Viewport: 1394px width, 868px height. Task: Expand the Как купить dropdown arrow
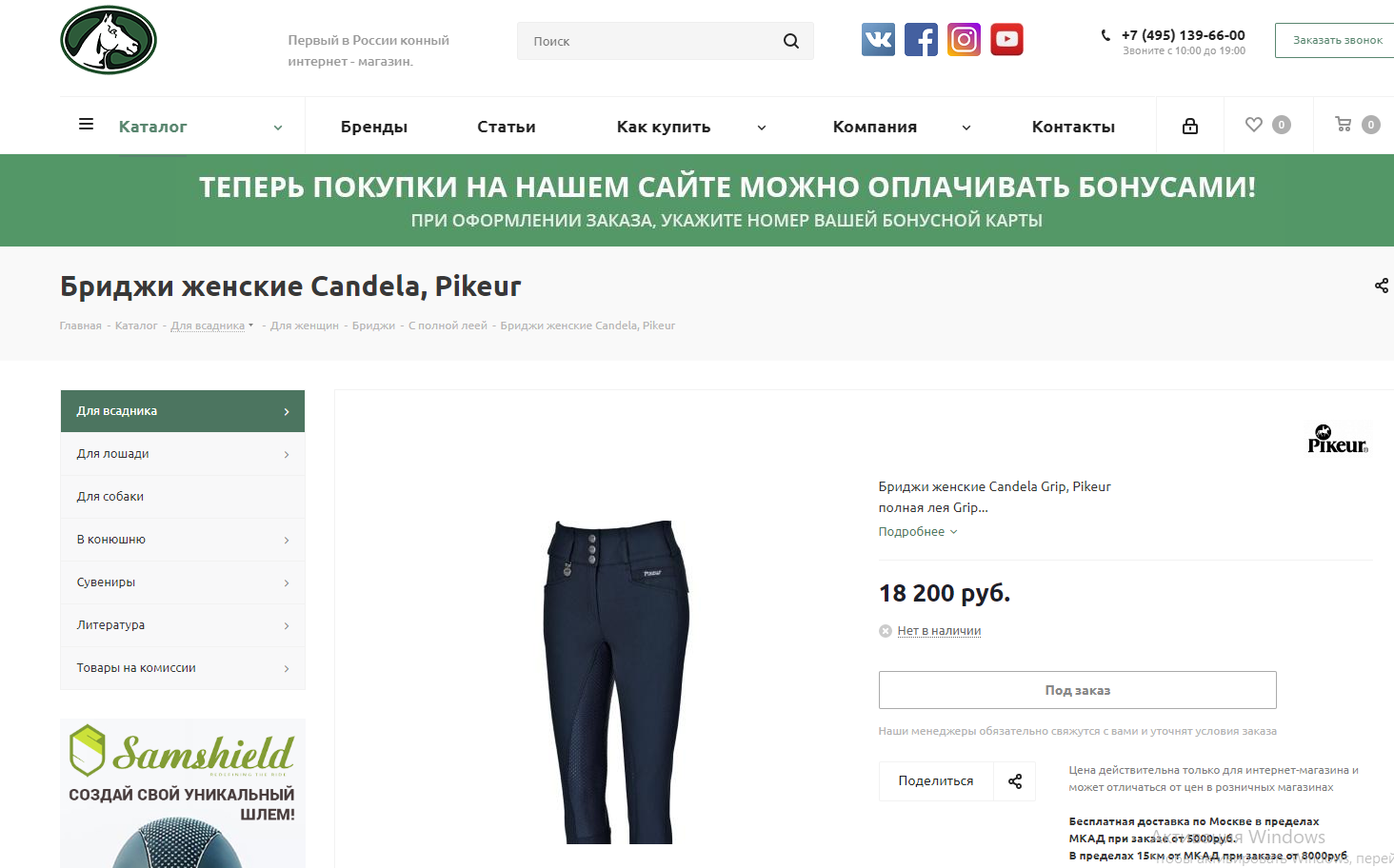click(x=762, y=128)
